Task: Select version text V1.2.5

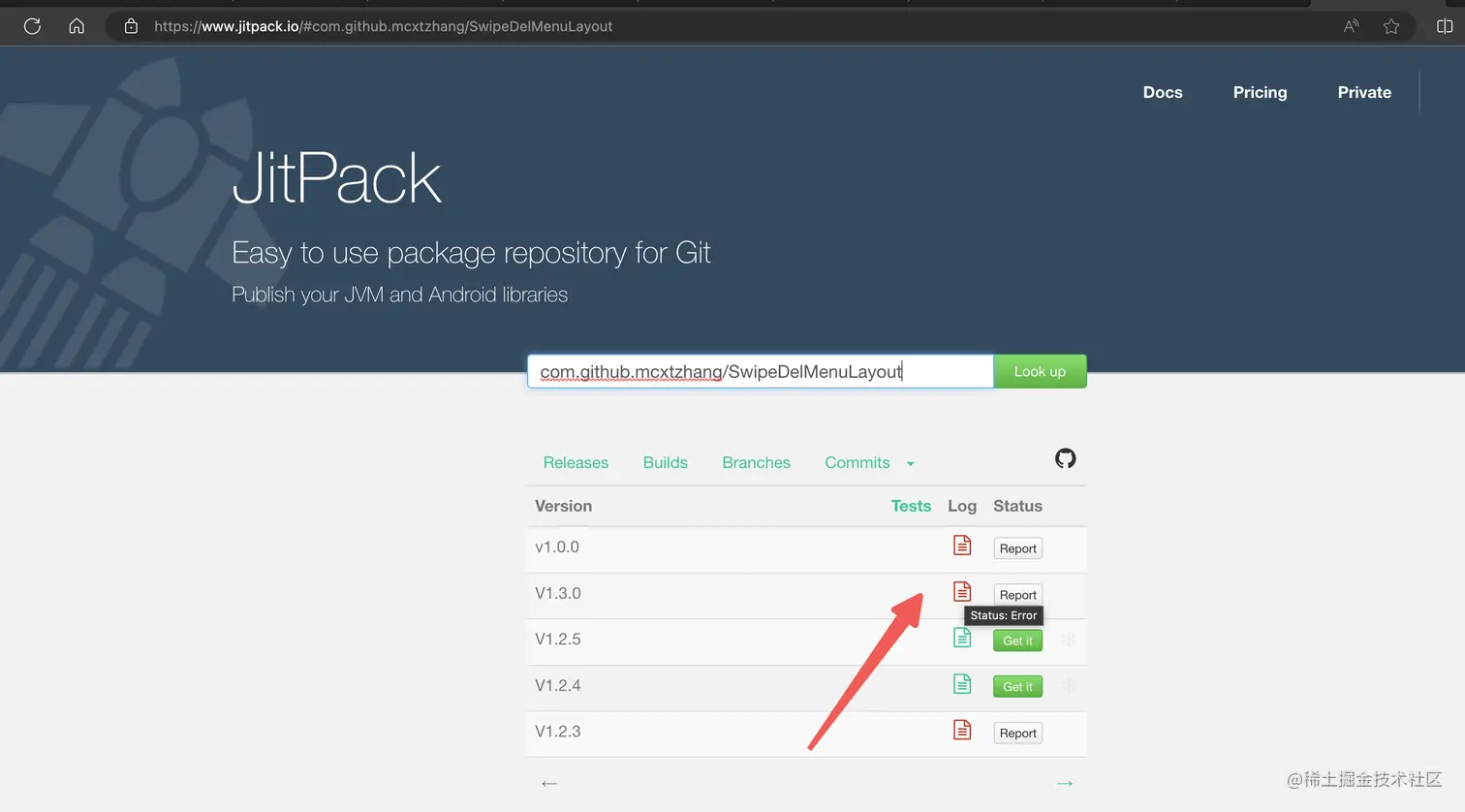Action: coord(558,640)
